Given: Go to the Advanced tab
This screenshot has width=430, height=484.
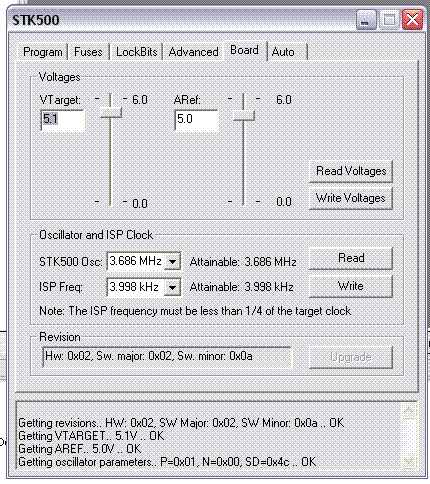Looking at the screenshot, I should 193,52.
